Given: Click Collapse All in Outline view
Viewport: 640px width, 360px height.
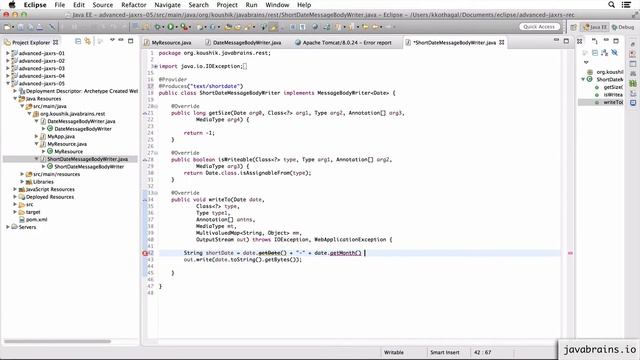Looking at the screenshot, I should click(595, 53).
